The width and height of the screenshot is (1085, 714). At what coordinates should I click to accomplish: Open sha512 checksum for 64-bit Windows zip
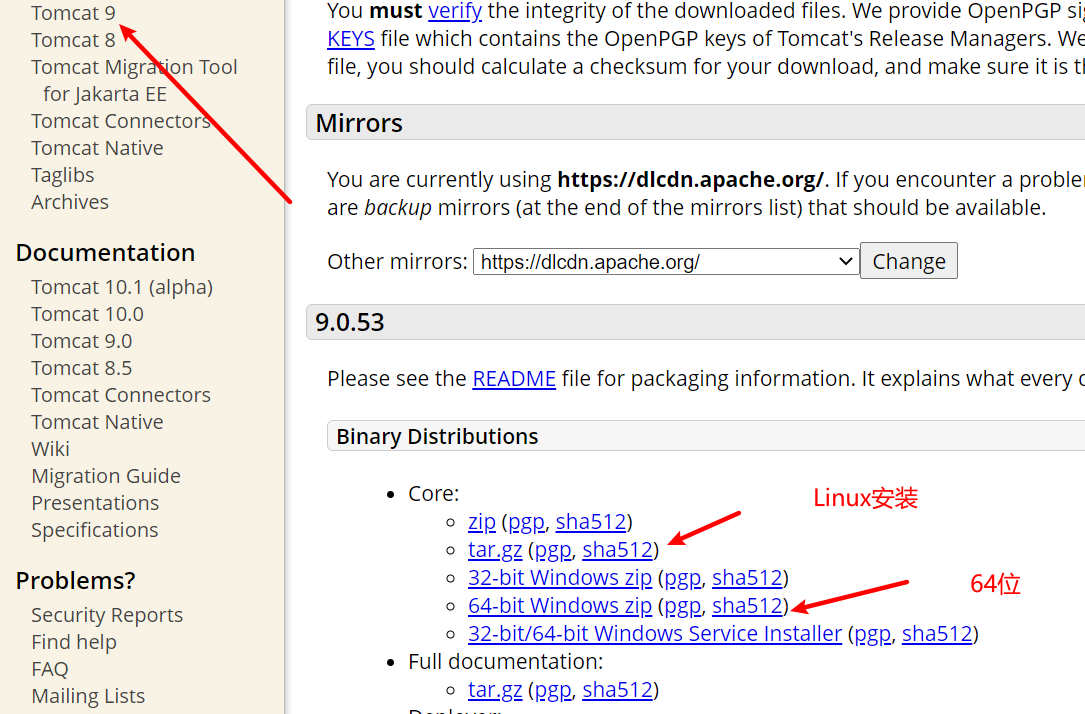coord(746,606)
